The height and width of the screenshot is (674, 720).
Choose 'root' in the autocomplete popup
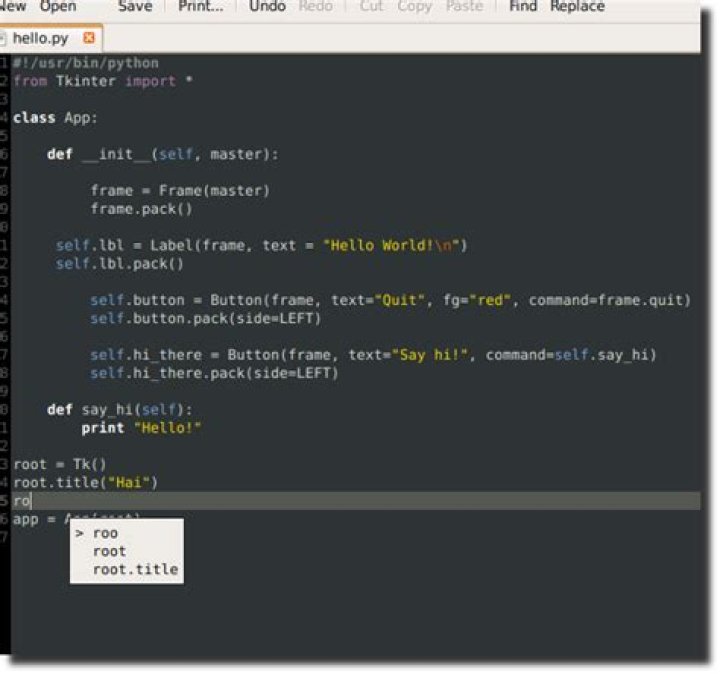click(x=109, y=551)
